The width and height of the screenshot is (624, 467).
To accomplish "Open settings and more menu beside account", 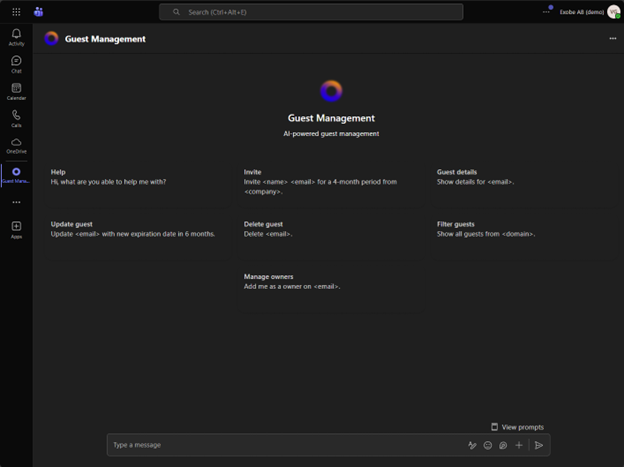I will tap(546, 12).
